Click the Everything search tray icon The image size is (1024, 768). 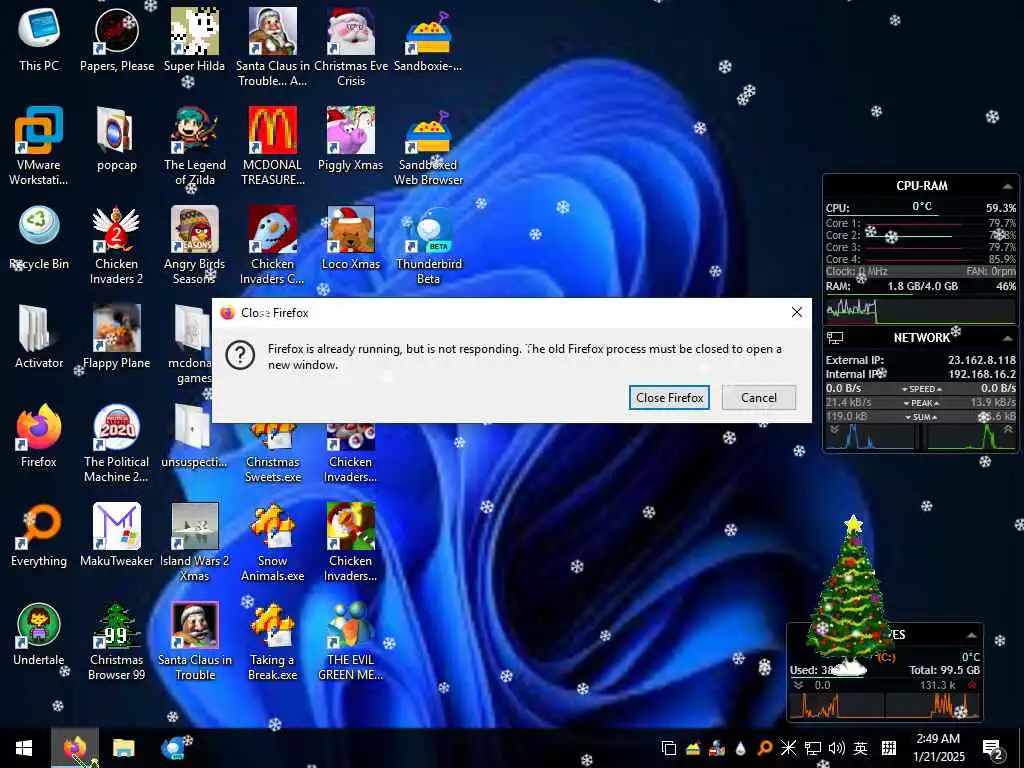pyautogui.click(x=765, y=748)
